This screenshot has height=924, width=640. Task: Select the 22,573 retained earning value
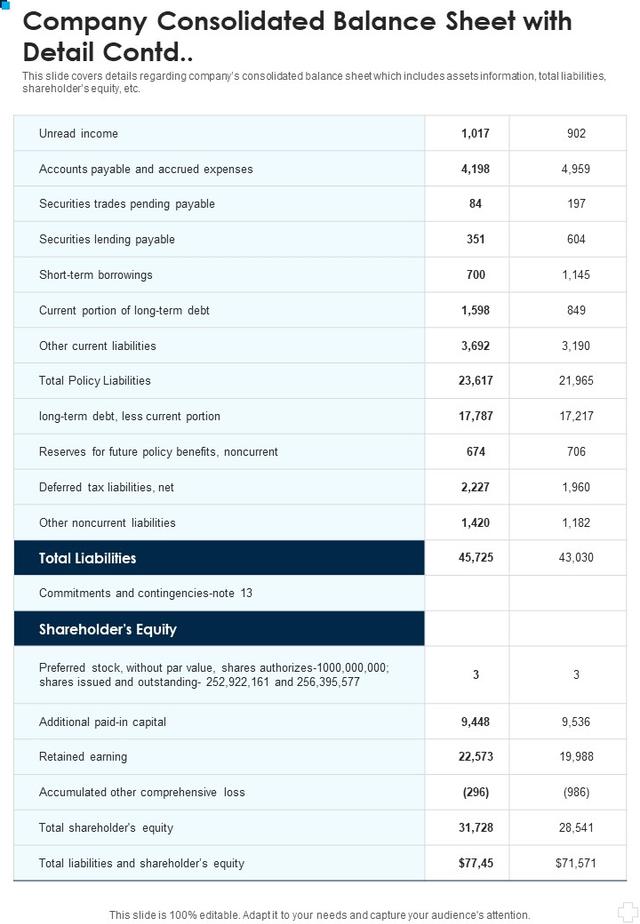point(476,757)
